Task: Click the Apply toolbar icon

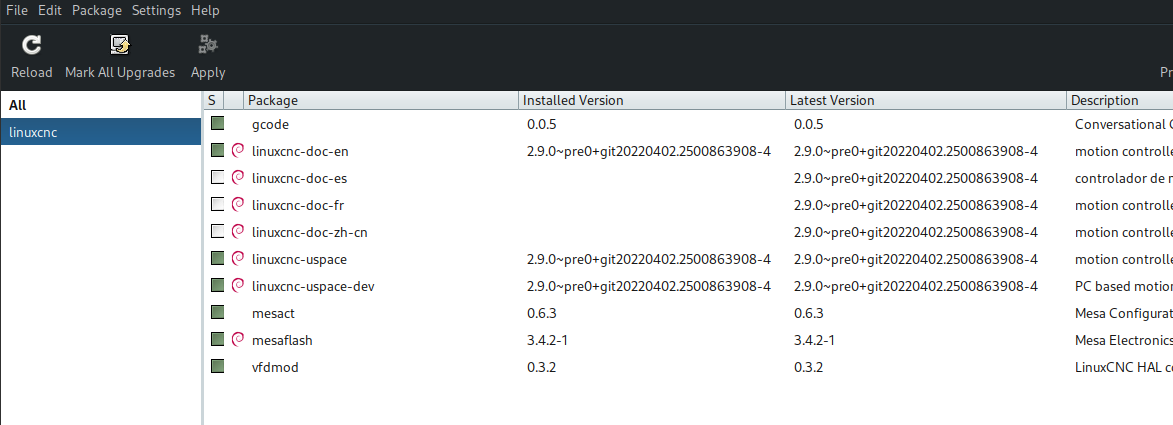Action: (208, 45)
